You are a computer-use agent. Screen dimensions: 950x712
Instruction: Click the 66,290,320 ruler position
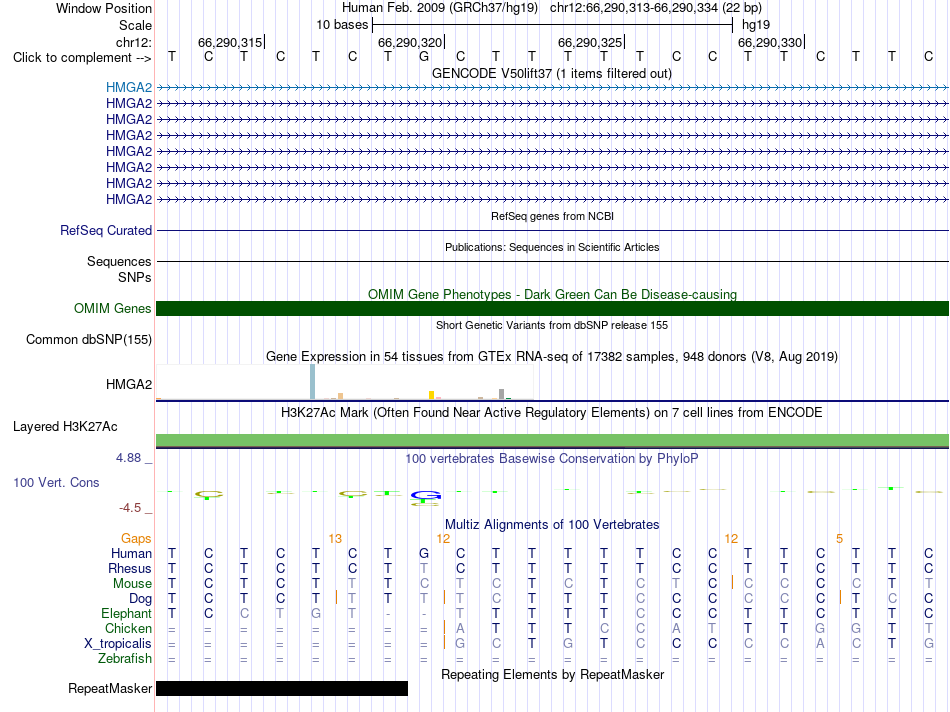point(410,42)
